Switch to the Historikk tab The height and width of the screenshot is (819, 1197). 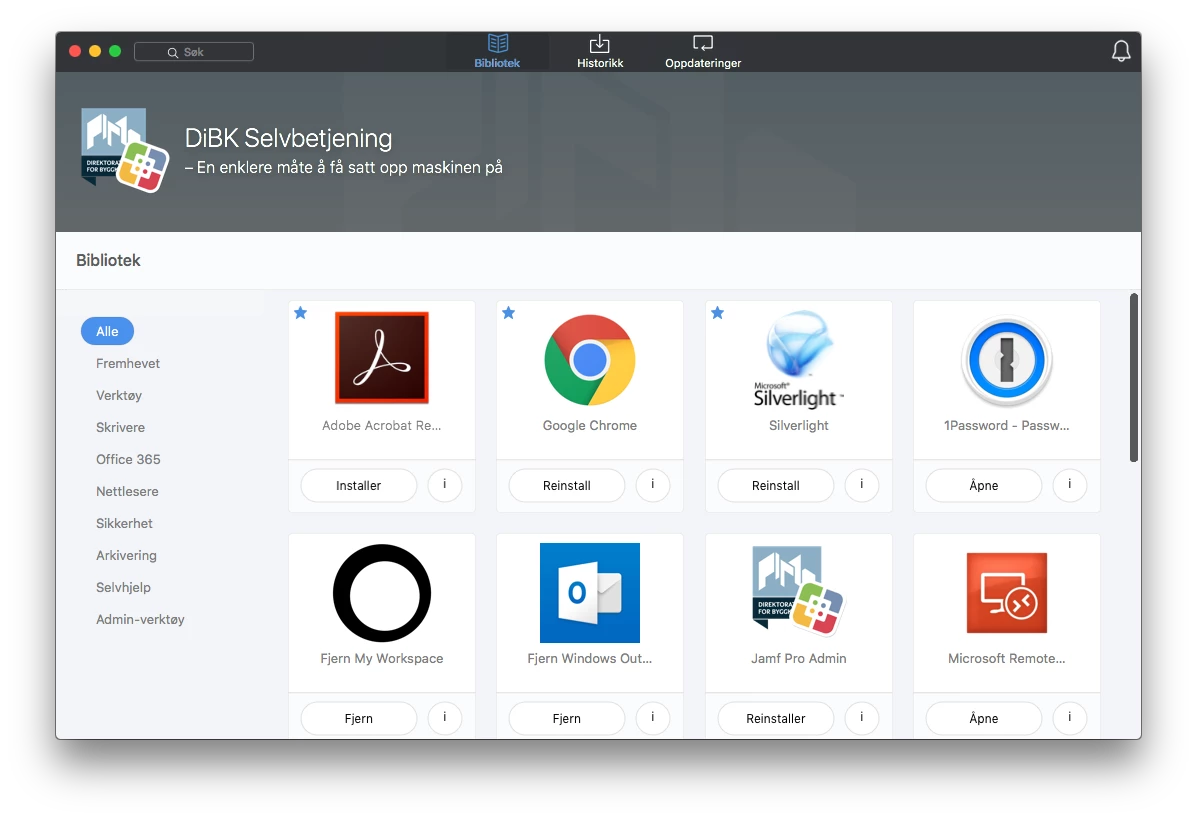coord(600,52)
